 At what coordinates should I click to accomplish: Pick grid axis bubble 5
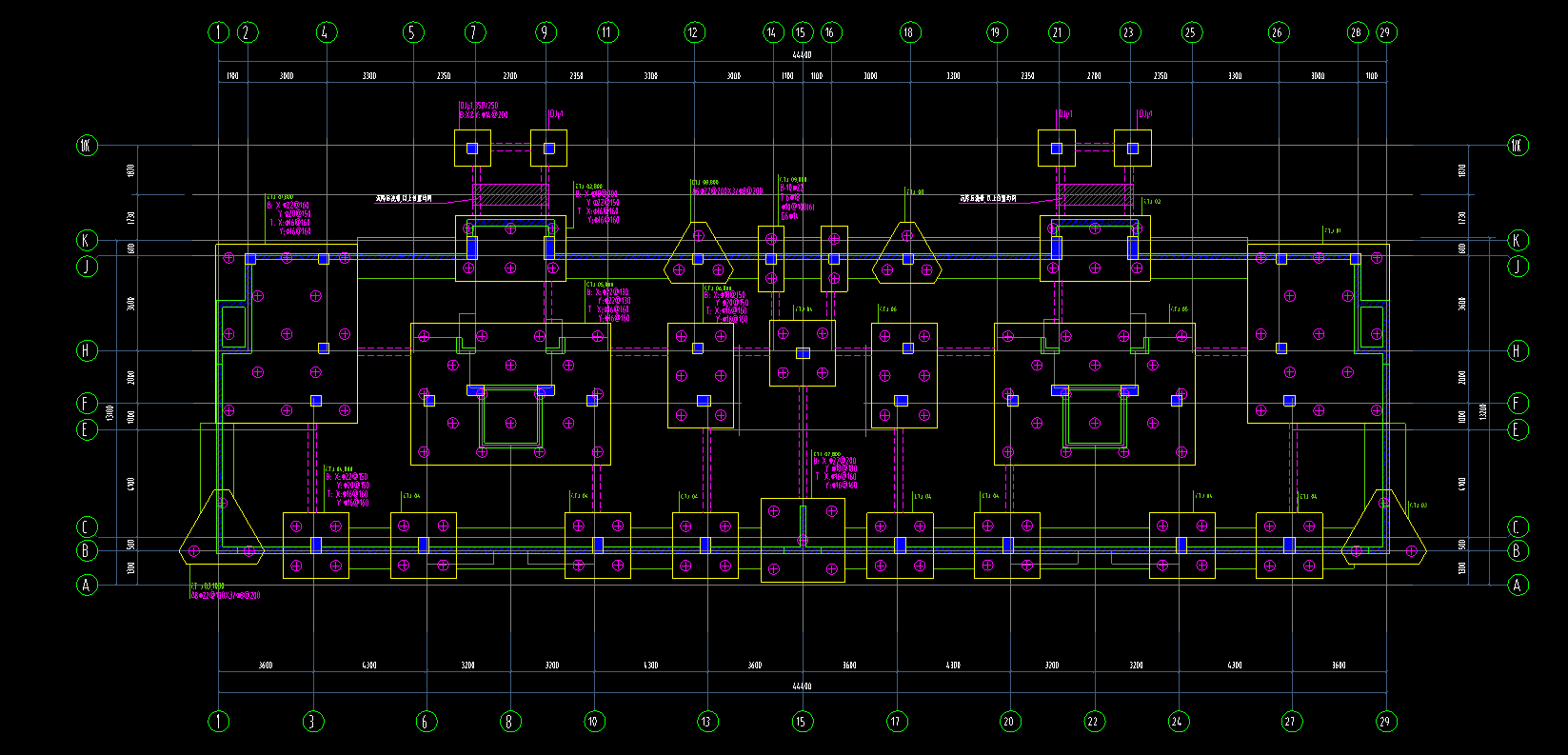pos(412,32)
